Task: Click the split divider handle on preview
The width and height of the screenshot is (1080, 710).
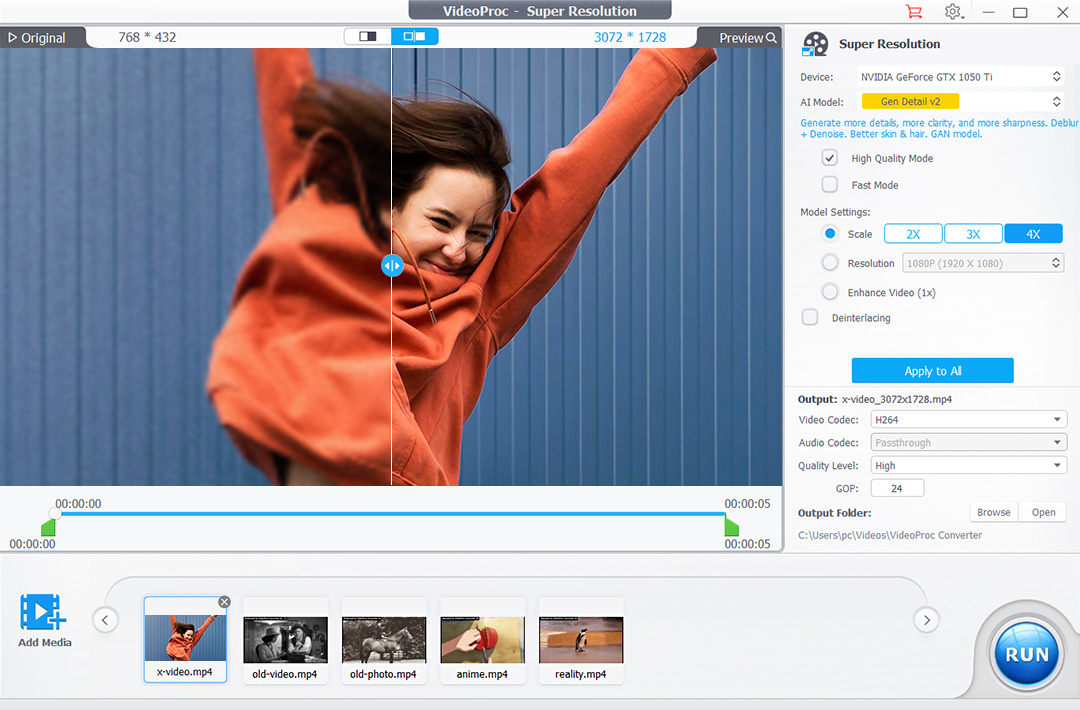Action: (392, 266)
